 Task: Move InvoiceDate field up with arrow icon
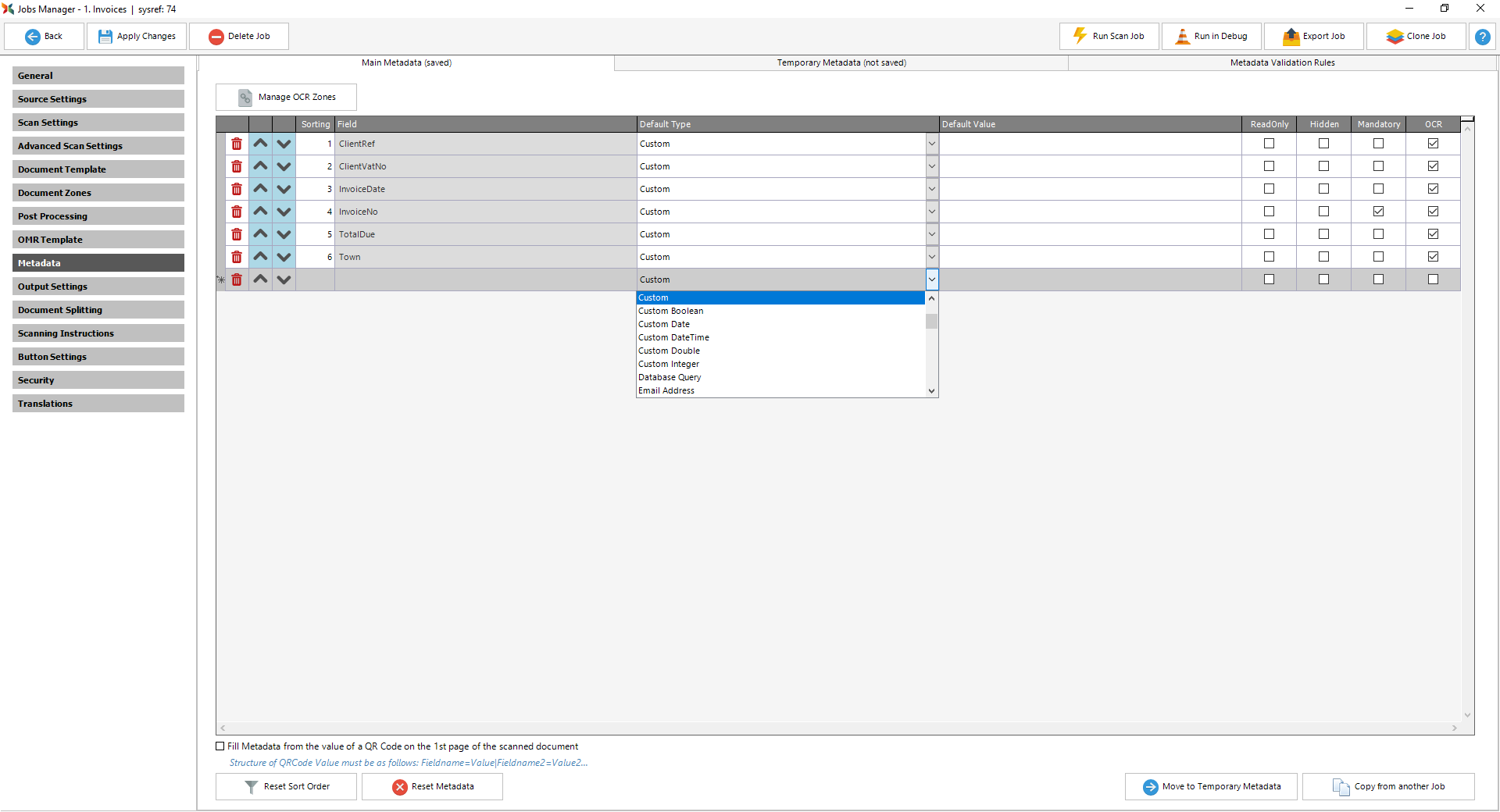tap(260, 189)
